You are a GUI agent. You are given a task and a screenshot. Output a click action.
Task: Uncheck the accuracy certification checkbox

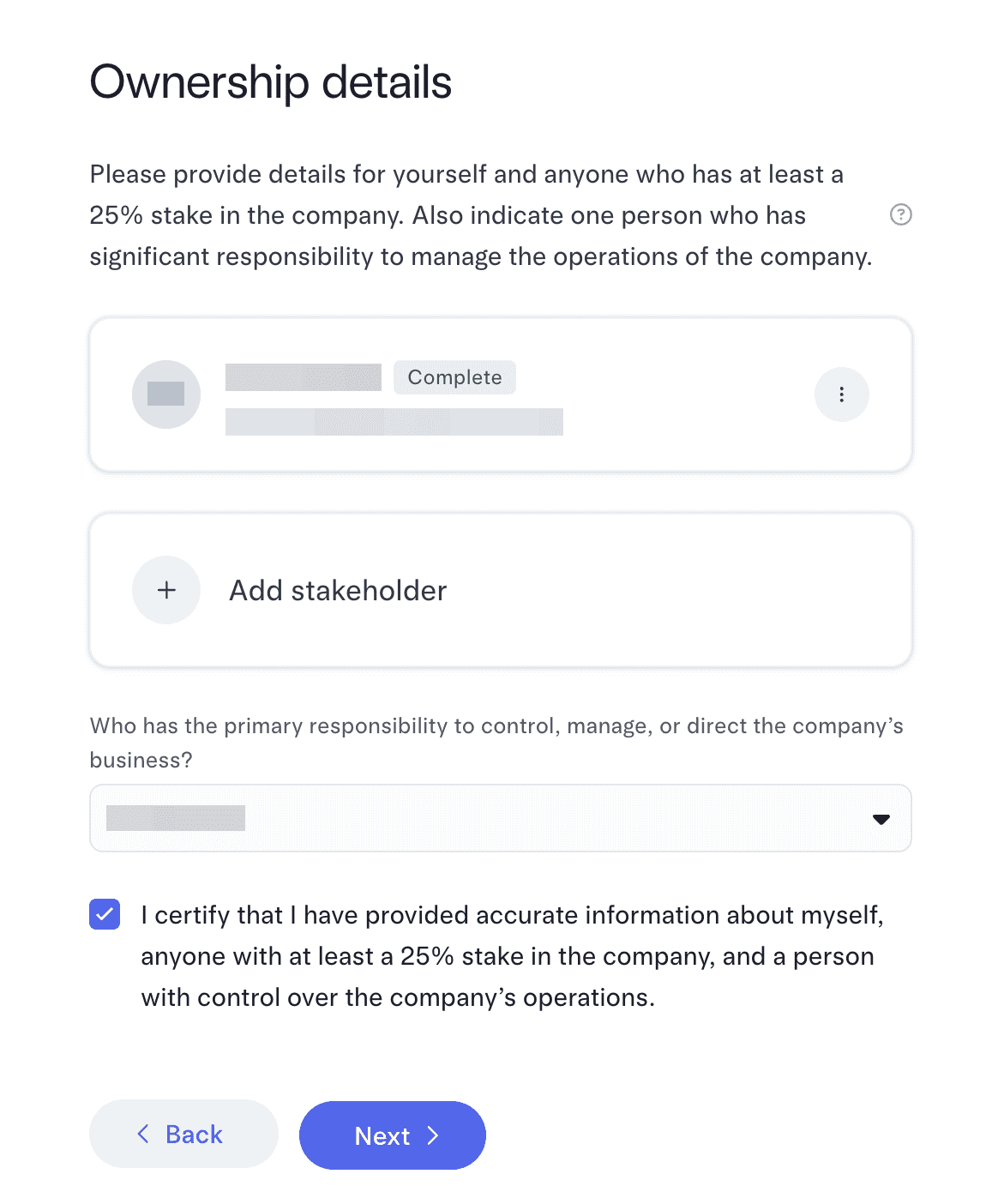pyautogui.click(x=105, y=914)
